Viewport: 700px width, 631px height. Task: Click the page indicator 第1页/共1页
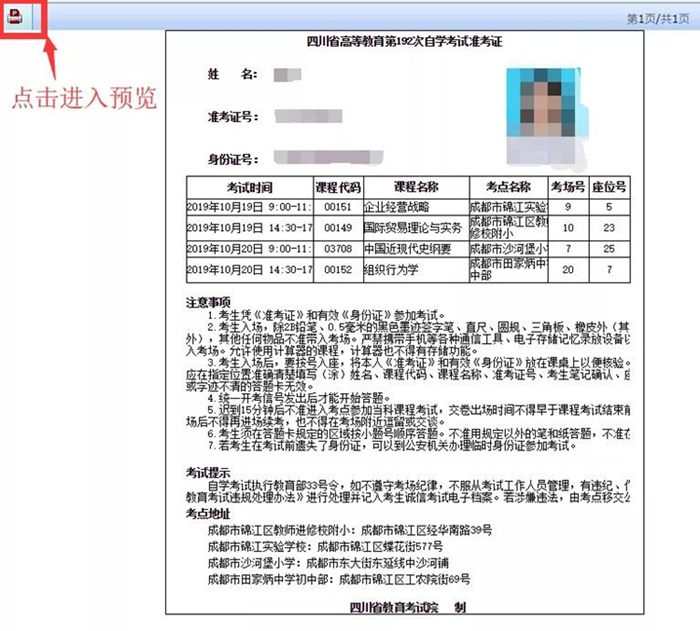[658, 19]
